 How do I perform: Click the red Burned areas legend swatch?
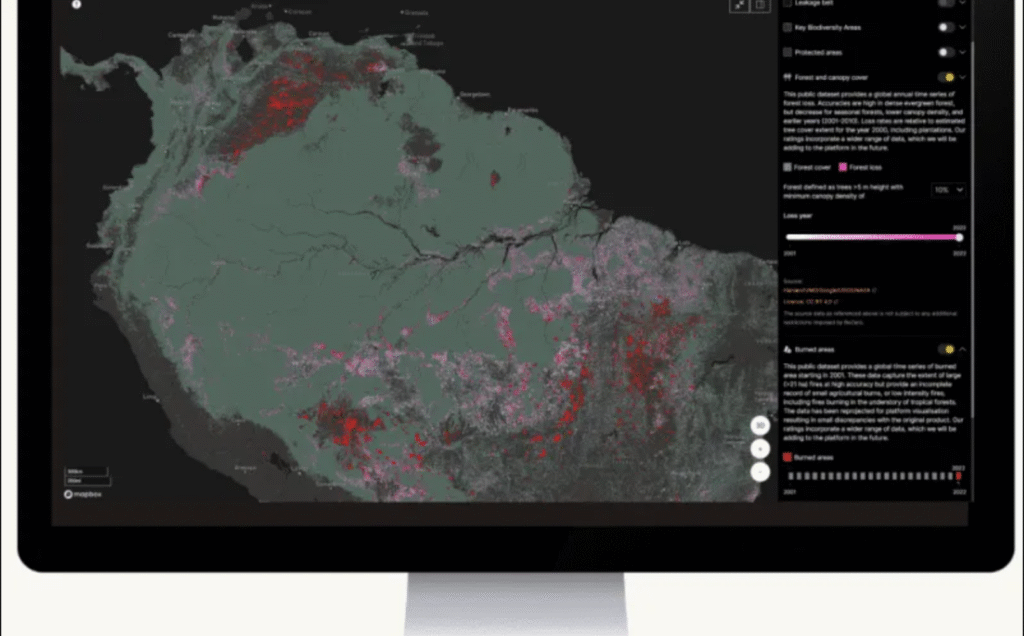(x=788, y=457)
